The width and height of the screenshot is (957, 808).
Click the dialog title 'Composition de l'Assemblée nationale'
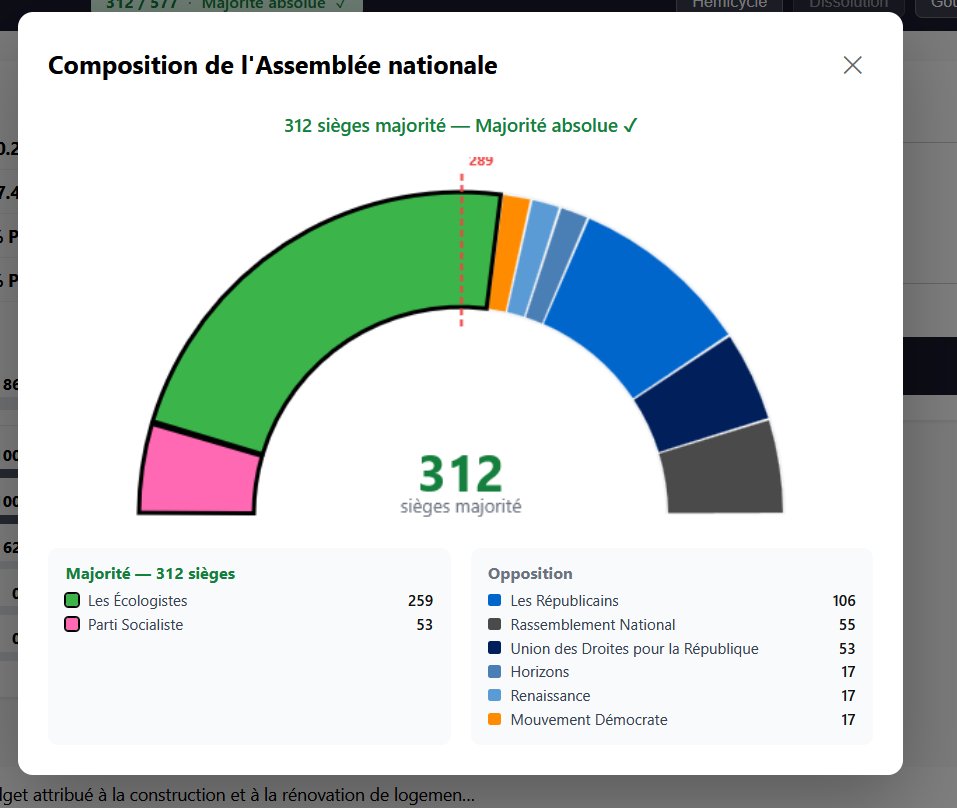[273, 65]
